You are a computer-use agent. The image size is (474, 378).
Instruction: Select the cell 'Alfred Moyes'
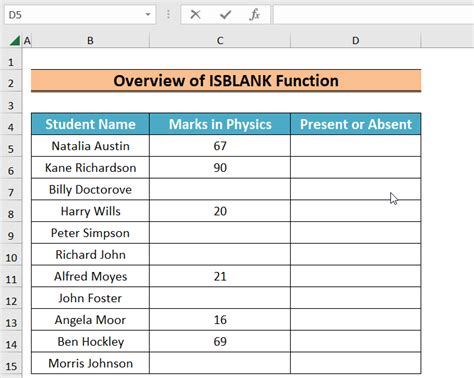pyautogui.click(x=90, y=276)
